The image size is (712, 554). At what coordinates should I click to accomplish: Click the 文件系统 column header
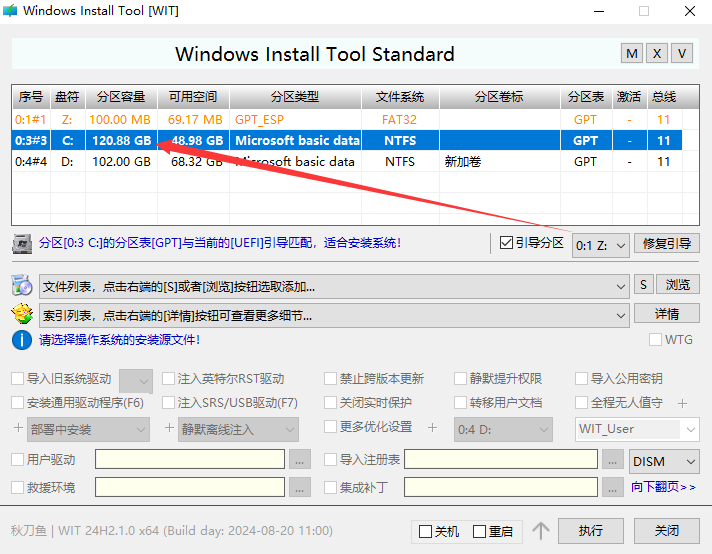tap(400, 97)
